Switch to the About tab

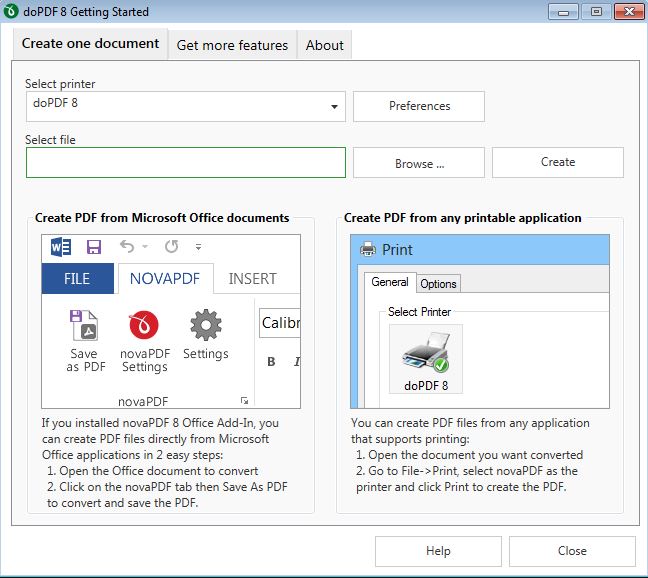(324, 45)
